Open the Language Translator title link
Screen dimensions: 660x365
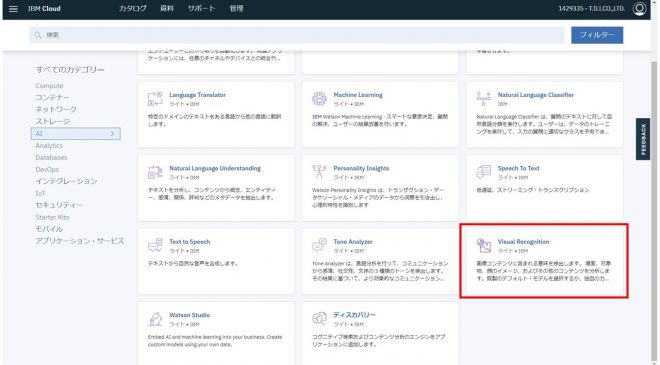pyautogui.click(x=197, y=95)
